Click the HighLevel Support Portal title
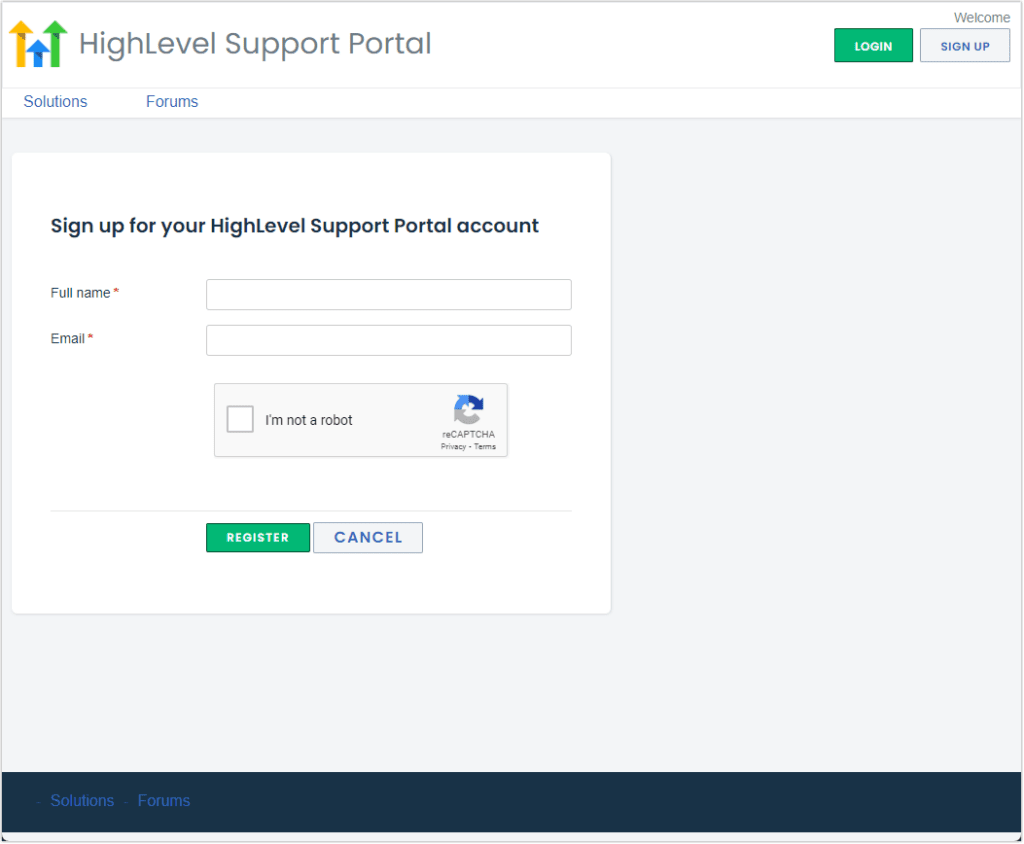Screen dimensions: 1024x844 click(255, 44)
